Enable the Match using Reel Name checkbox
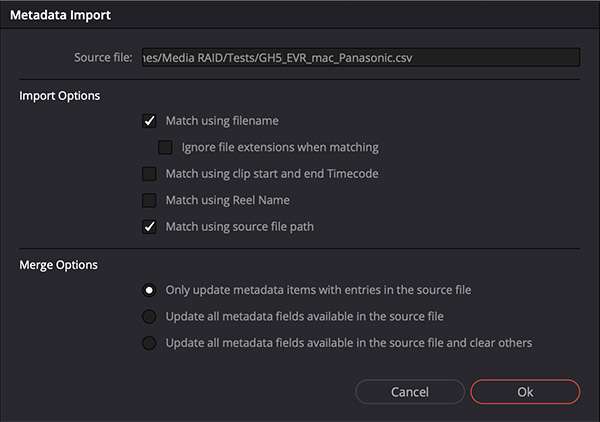 149,200
